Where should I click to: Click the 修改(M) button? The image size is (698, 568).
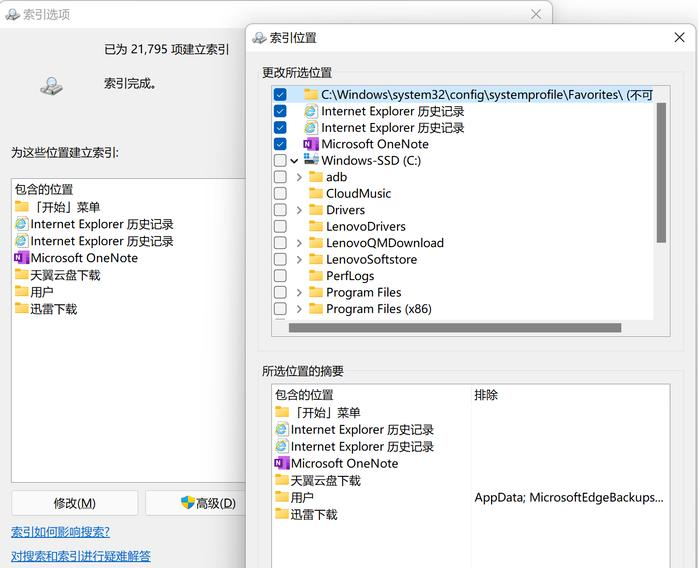[x=75, y=503]
